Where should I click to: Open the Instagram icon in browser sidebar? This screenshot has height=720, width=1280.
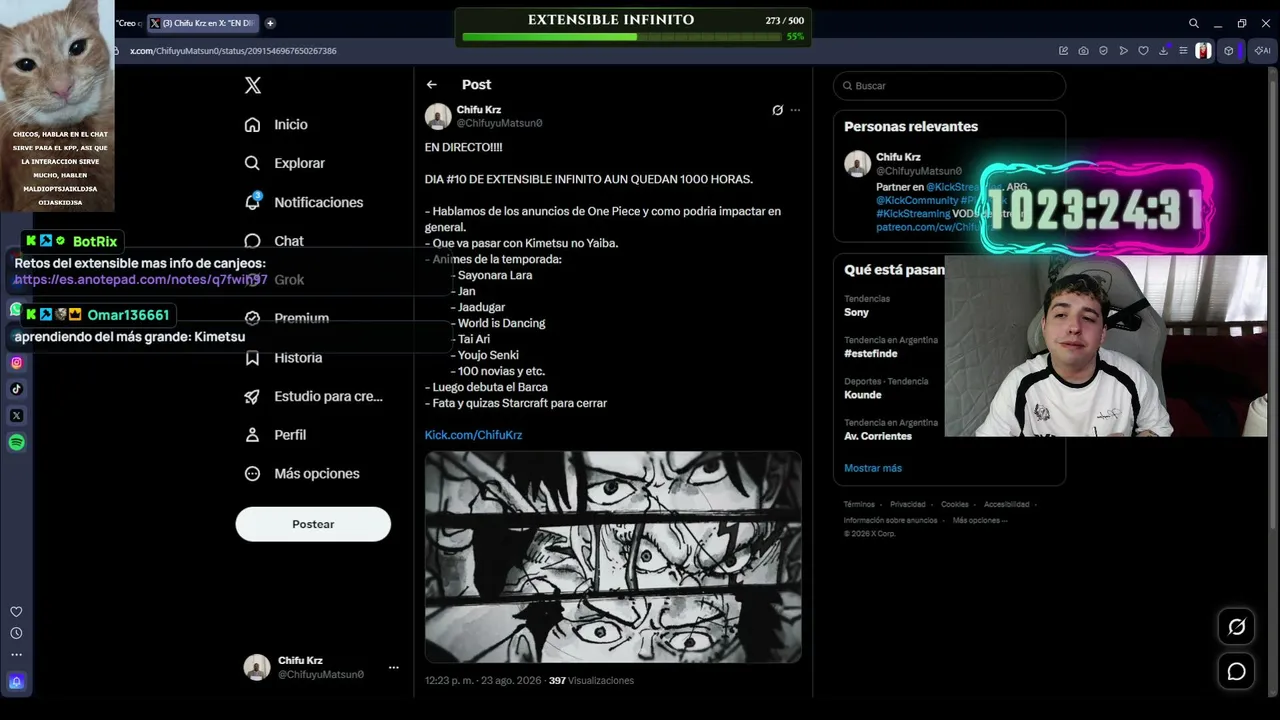click(16, 363)
